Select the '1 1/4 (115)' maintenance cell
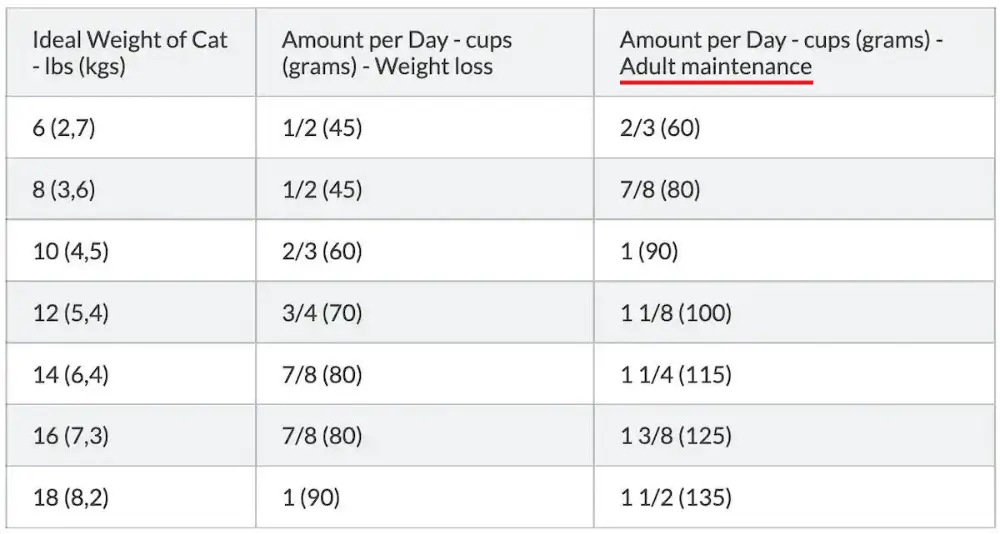1000x534 pixels. (676, 375)
